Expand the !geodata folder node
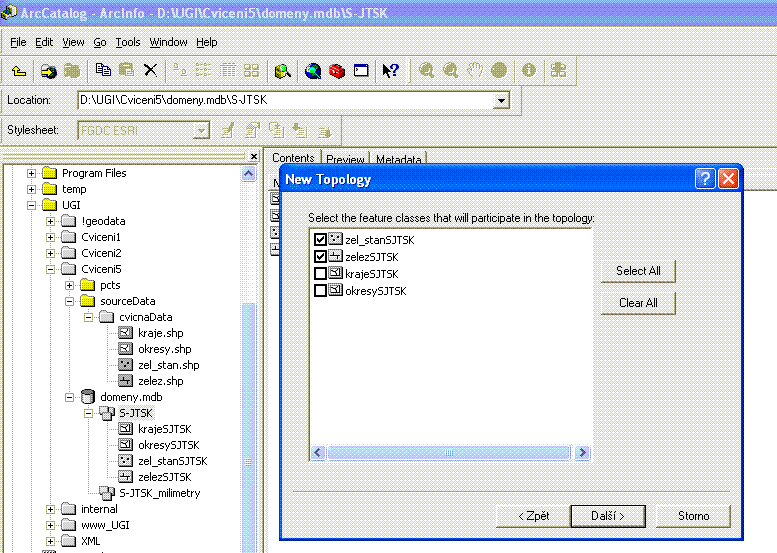 tap(50, 221)
